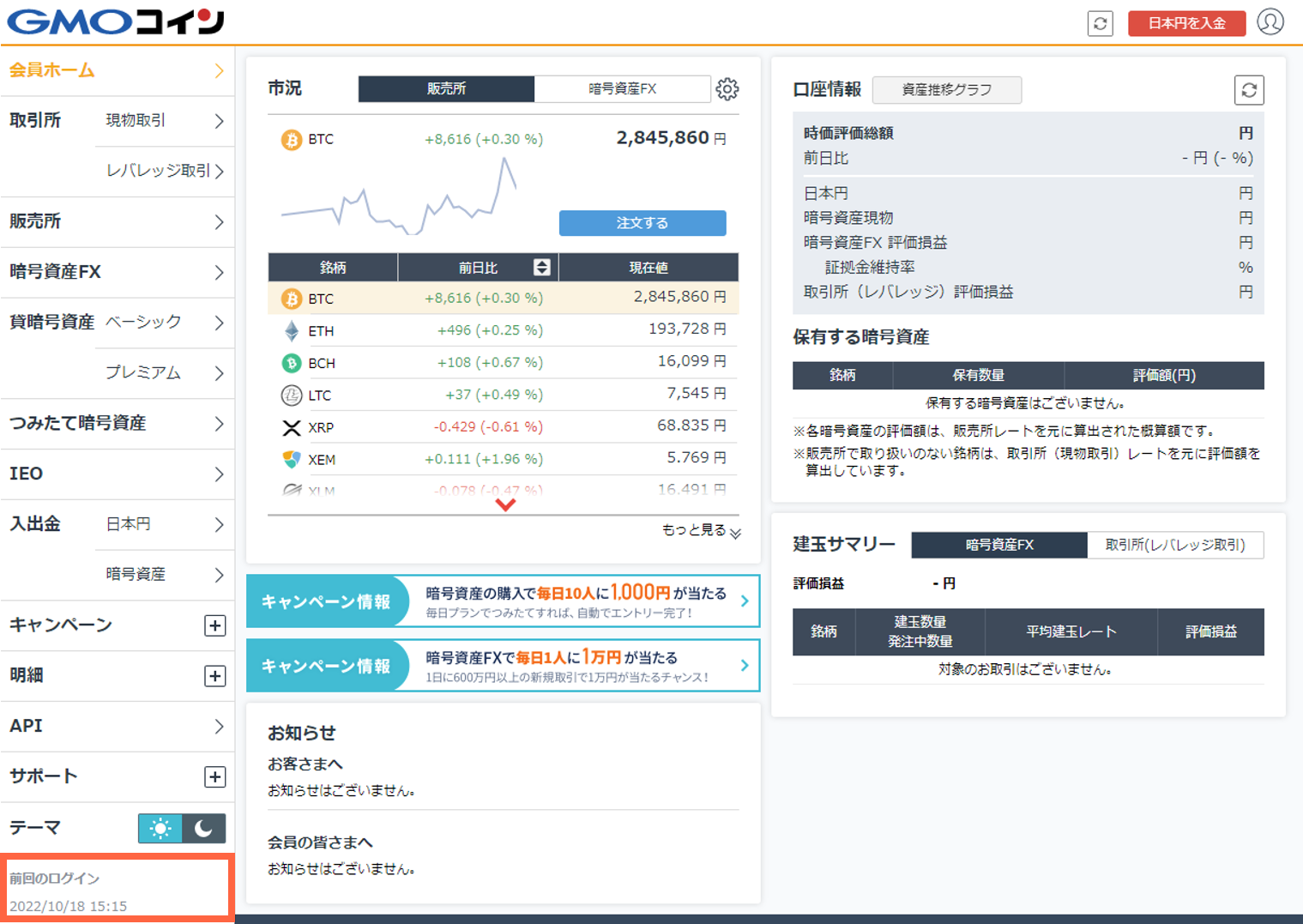Screen dimensions: 1303x924
Task: Select the LTC change +37 (+0.49 %)
Action: coord(494,395)
